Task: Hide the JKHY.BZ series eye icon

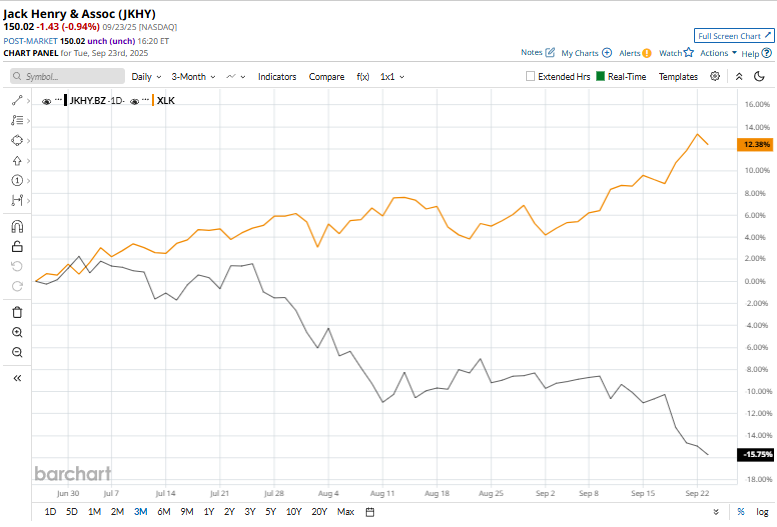Action: 46,101
